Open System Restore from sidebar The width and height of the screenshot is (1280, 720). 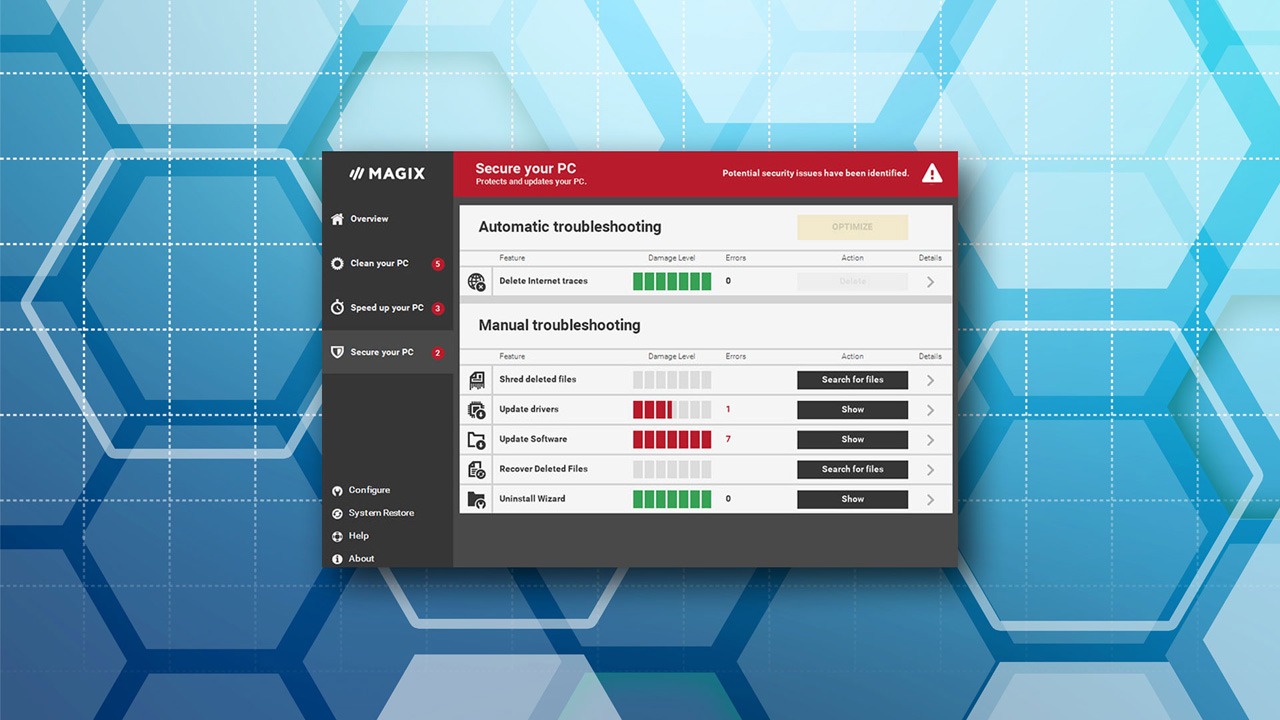coord(373,513)
